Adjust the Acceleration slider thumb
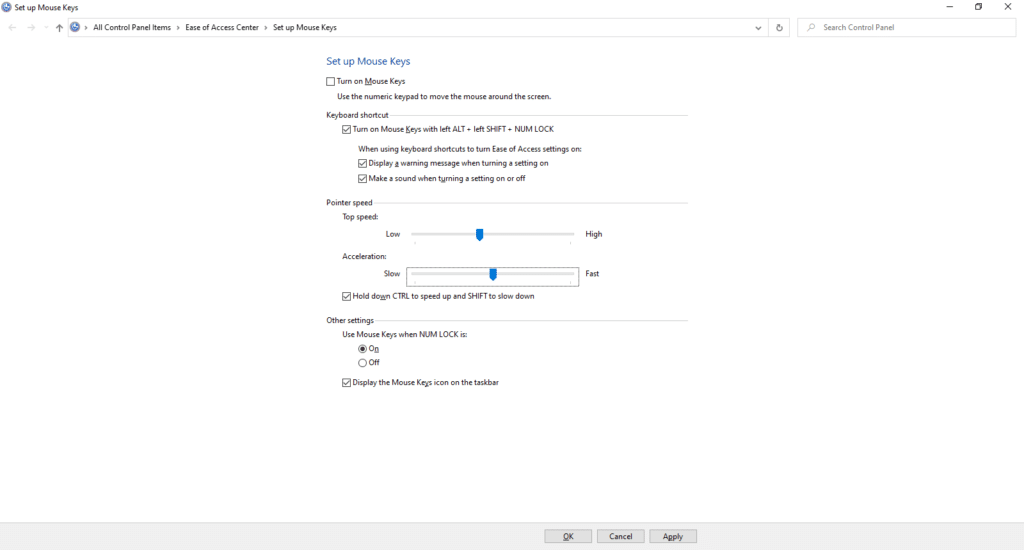 pos(493,274)
